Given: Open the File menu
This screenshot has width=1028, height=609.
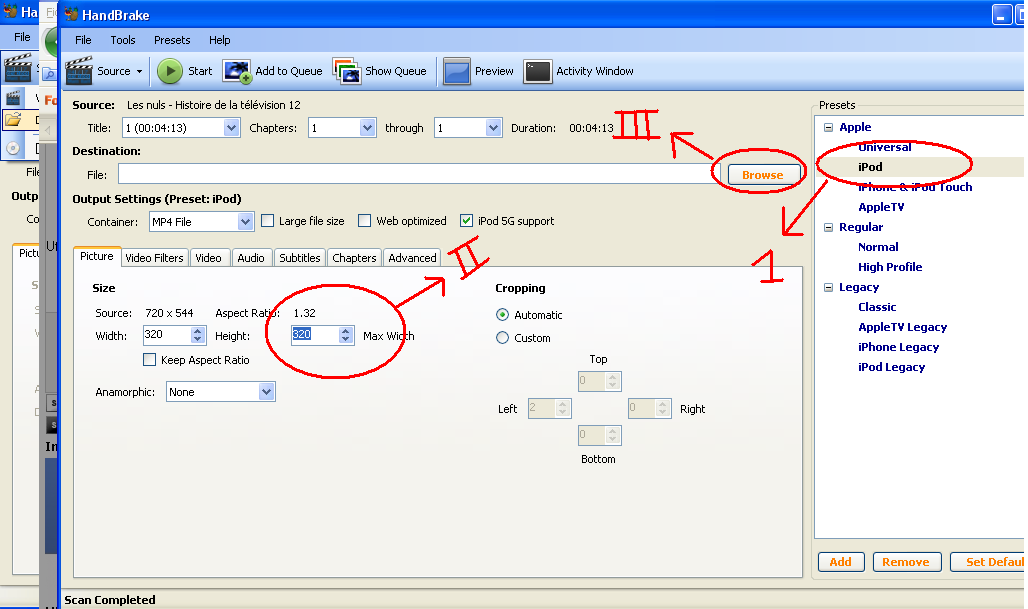Looking at the screenshot, I should click(83, 40).
